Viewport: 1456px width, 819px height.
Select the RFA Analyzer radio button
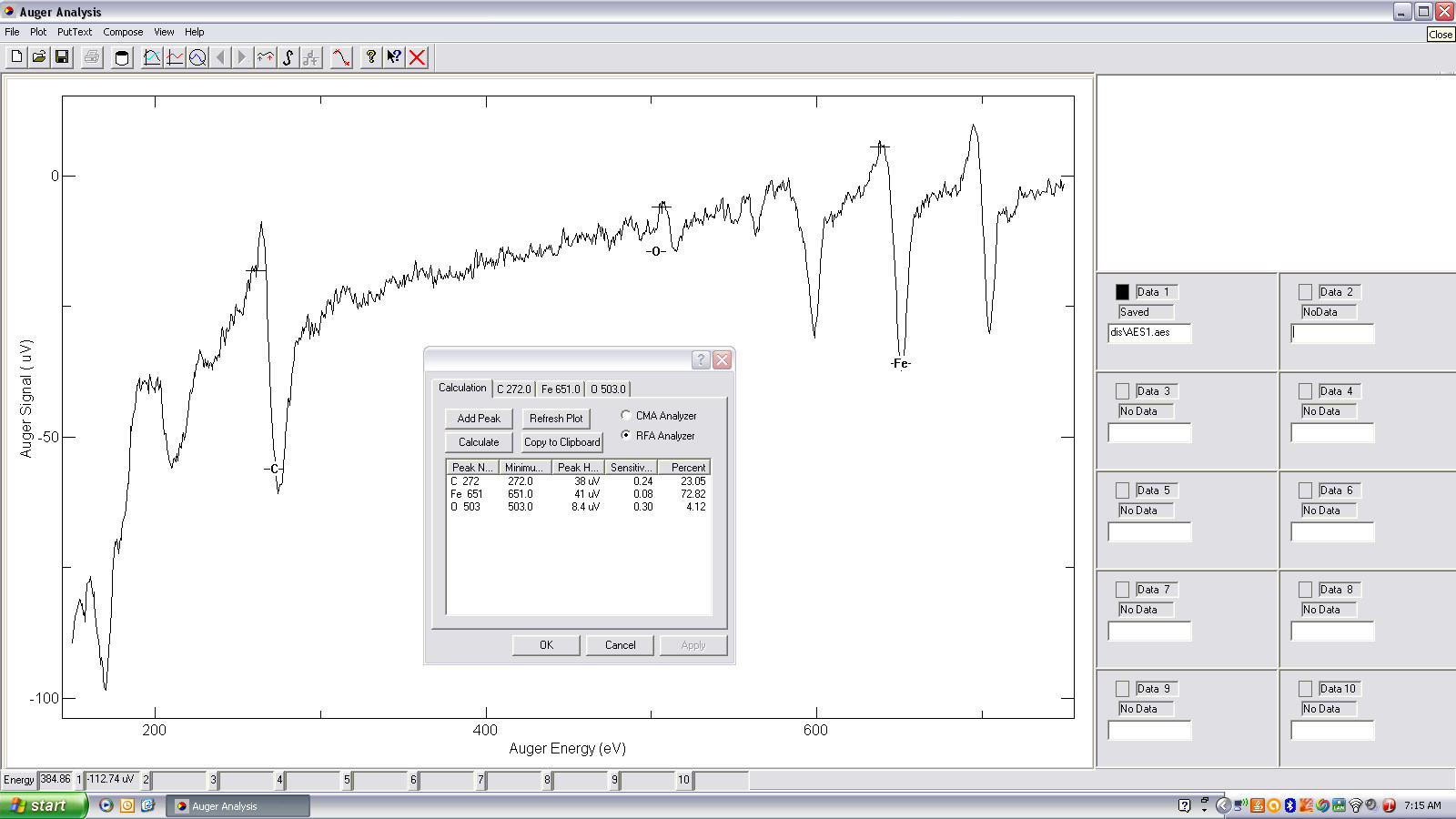click(x=626, y=435)
